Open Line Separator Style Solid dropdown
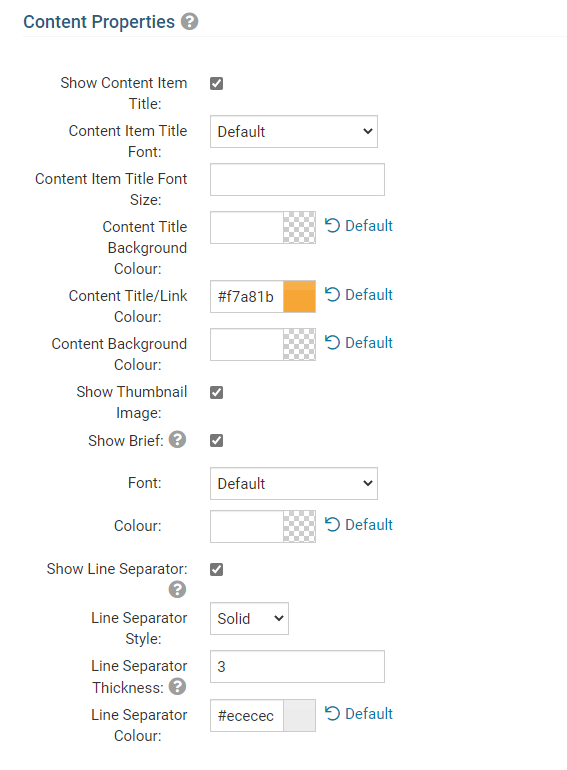Image resolution: width=567 pixels, height=770 pixels. coord(249,619)
